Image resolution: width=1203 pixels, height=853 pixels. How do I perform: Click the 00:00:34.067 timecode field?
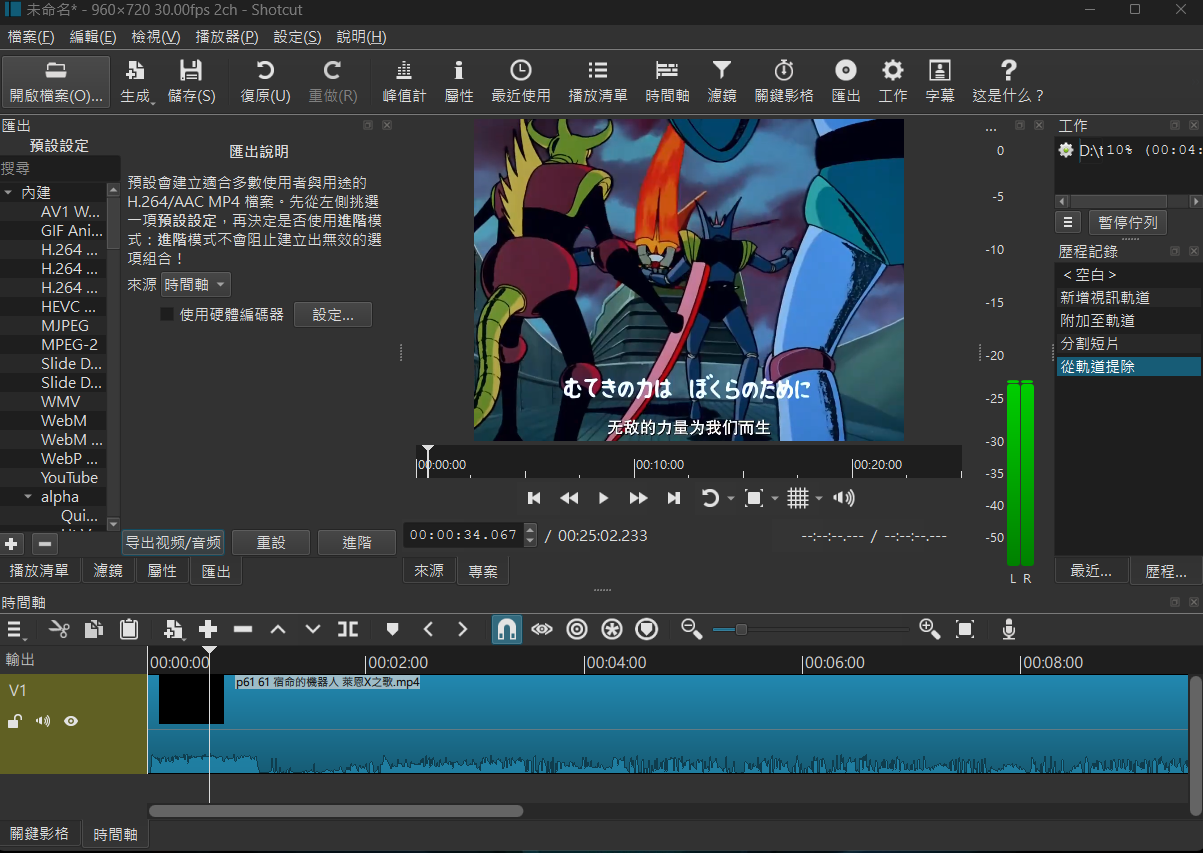click(463, 535)
